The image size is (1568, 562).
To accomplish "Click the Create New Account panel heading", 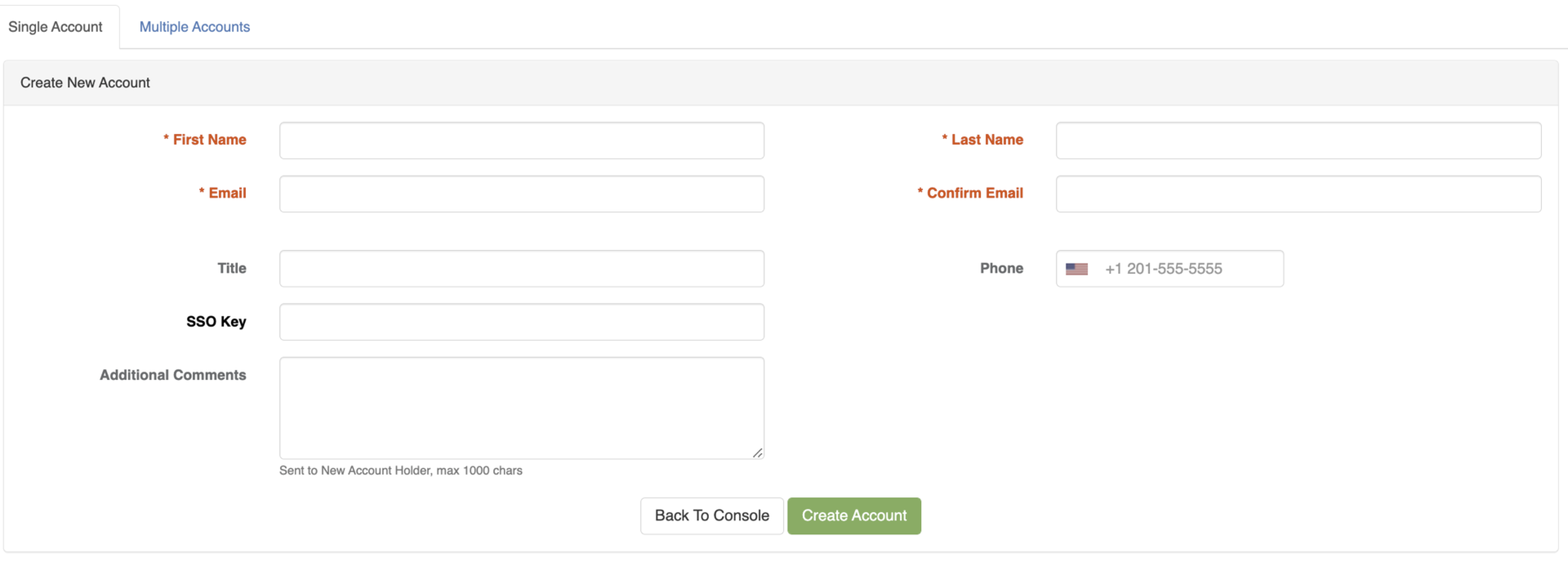I will coord(85,83).
